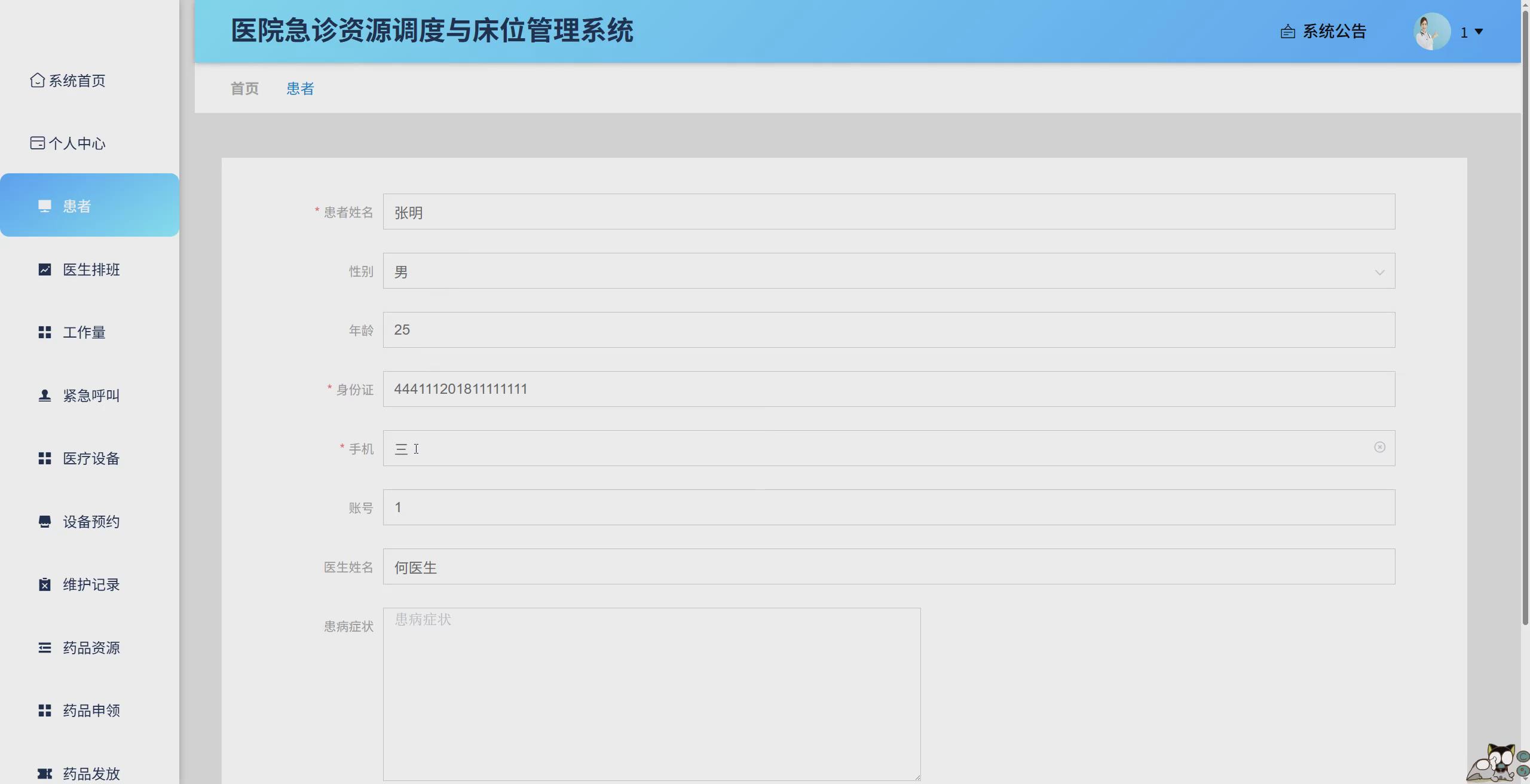1530x784 pixels.
Task: Open the 个人中心 menu item
Action: [90, 143]
